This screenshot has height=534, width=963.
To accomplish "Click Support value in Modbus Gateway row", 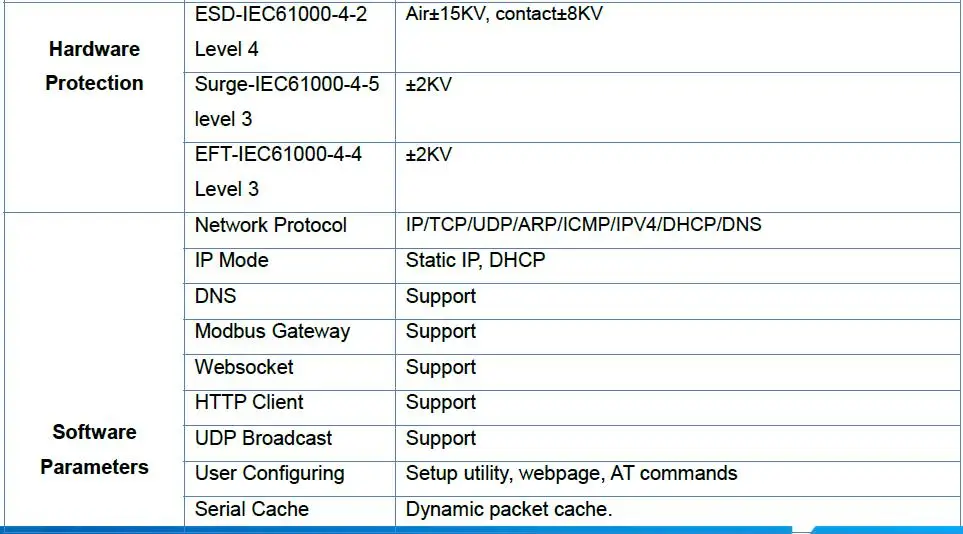I will pyautogui.click(x=441, y=332).
